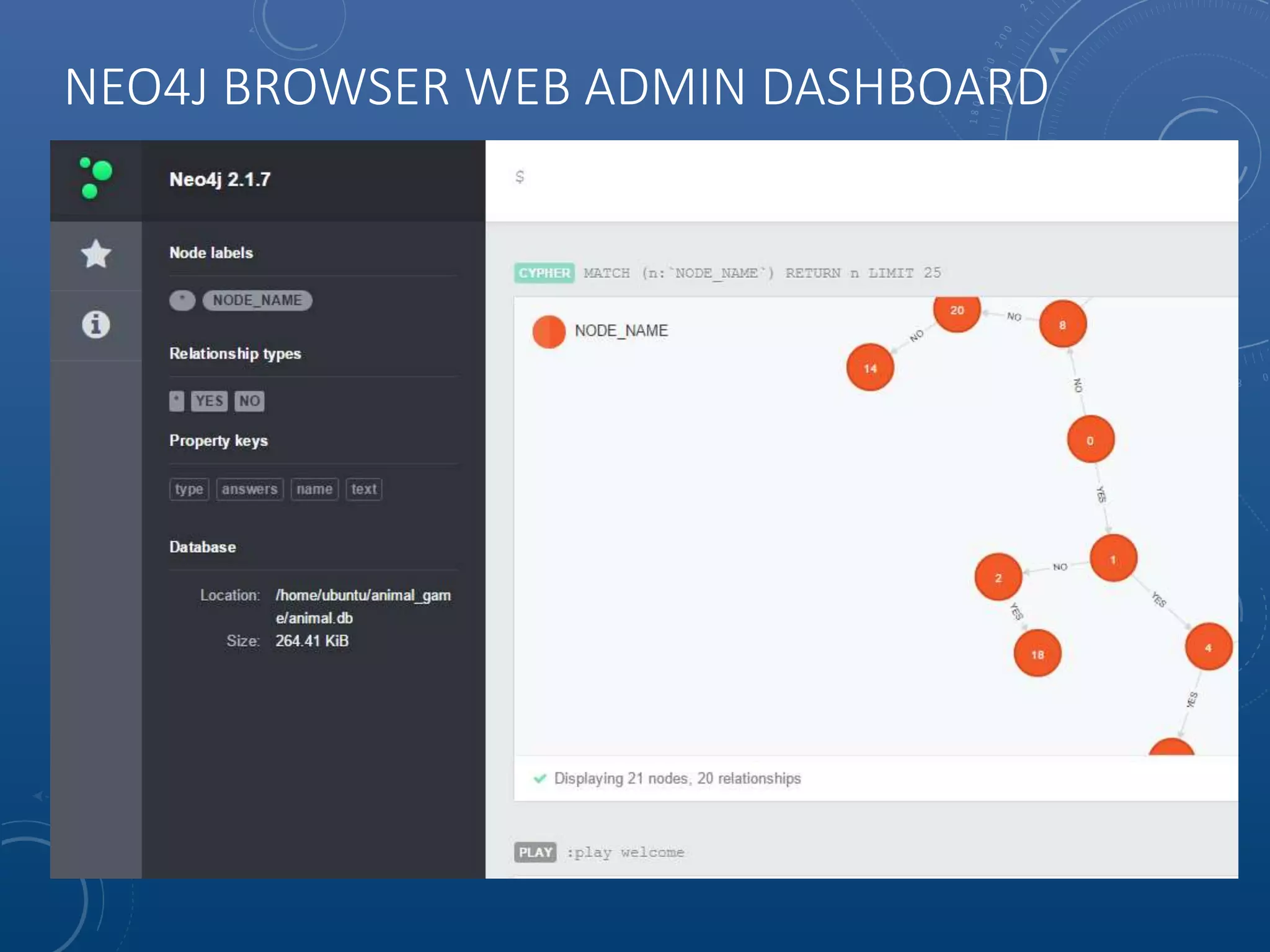Select graph node 18
This screenshot has width=1270, height=952.
1037,653
